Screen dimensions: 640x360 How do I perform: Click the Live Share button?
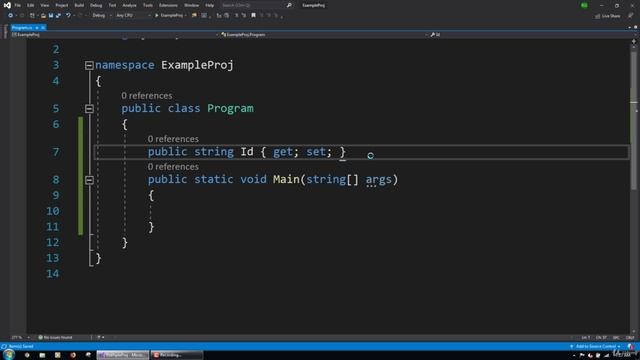[x=607, y=16]
